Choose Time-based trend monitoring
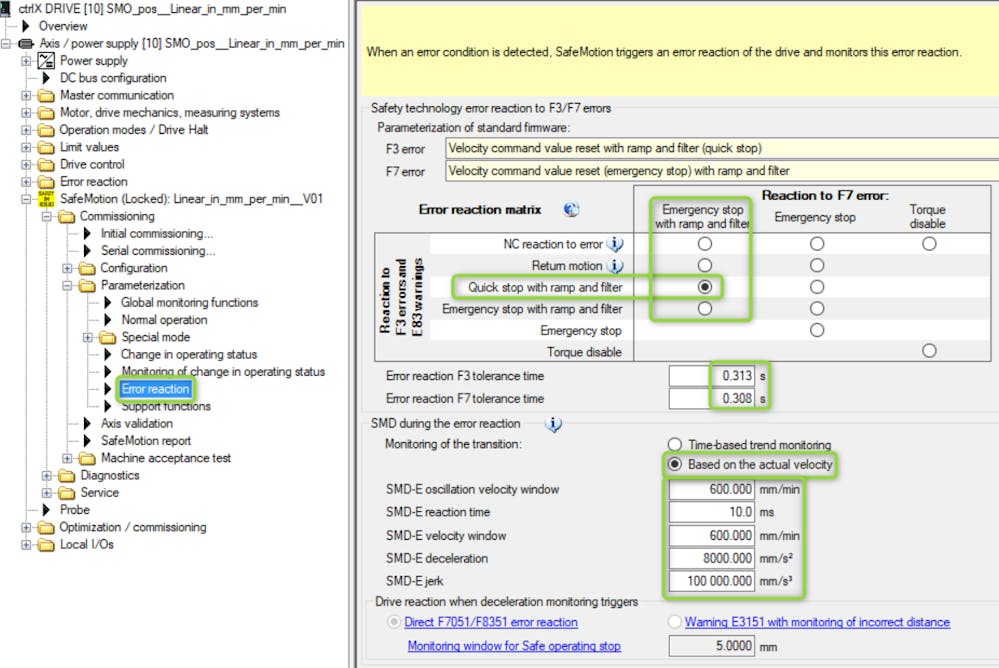This screenshot has height=668, width=999. coord(674,444)
